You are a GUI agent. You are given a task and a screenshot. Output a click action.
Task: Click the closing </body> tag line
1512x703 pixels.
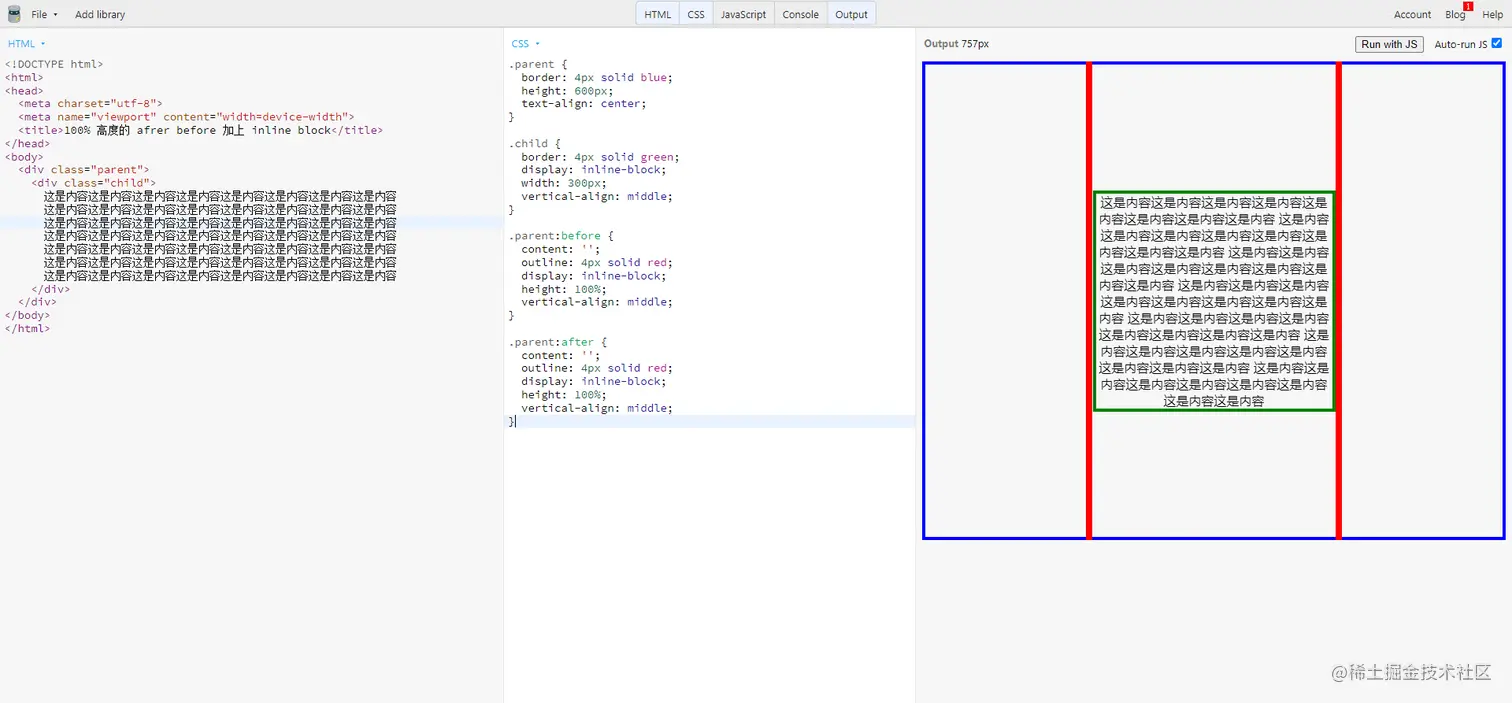click(27, 315)
